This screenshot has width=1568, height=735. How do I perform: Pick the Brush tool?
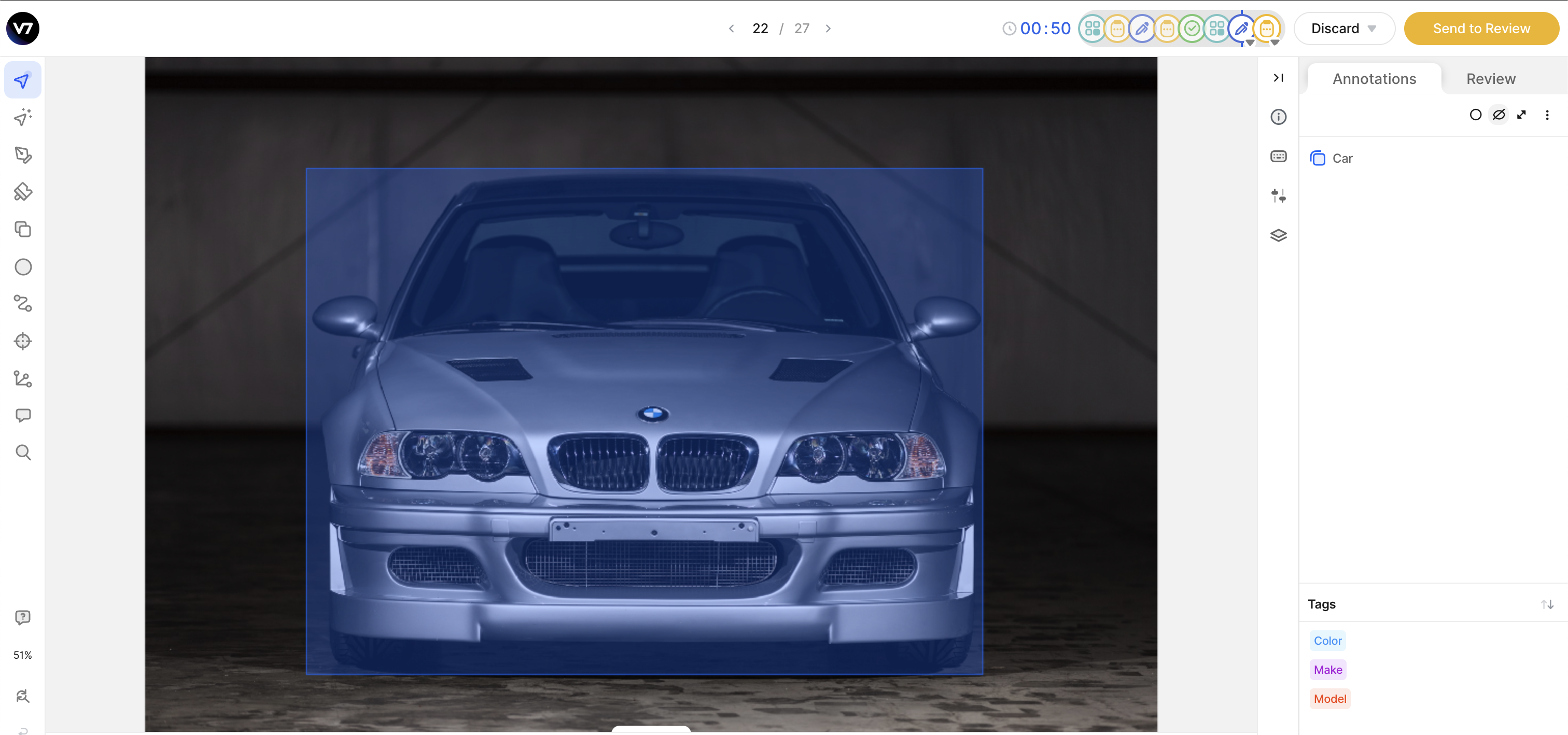[x=22, y=192]
